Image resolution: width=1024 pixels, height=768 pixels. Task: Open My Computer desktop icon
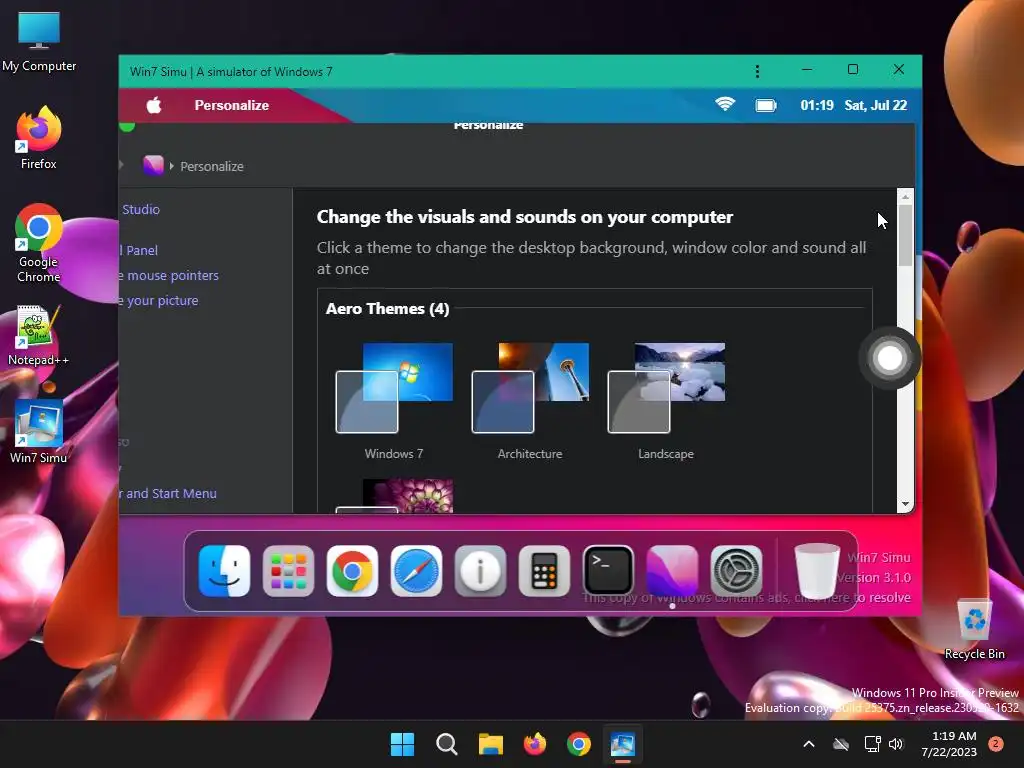coord(39,41)
